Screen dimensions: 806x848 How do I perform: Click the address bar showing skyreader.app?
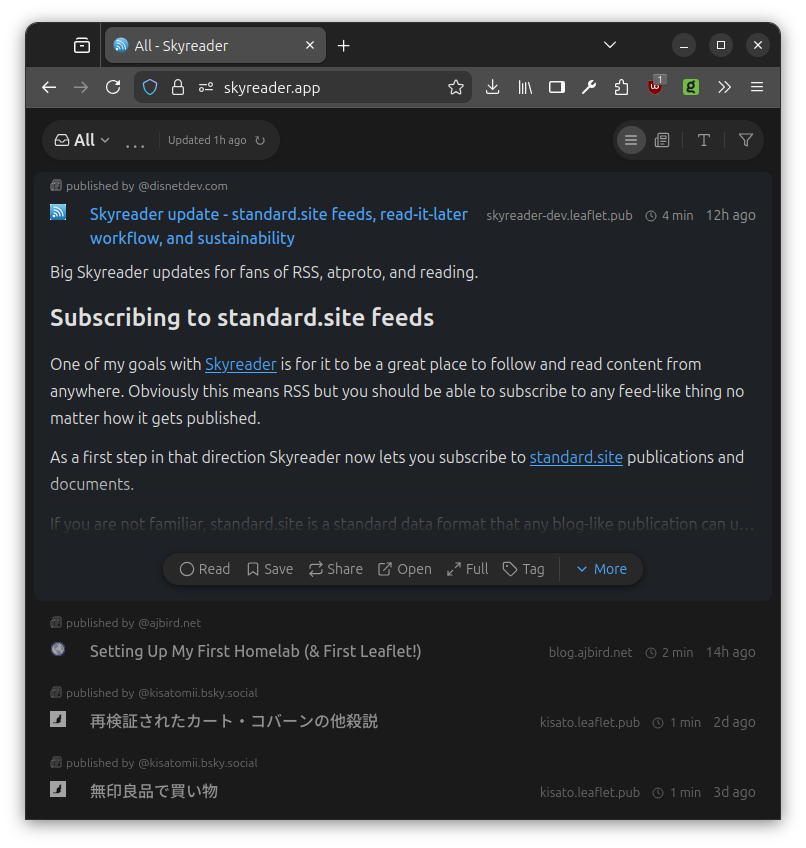300,87
